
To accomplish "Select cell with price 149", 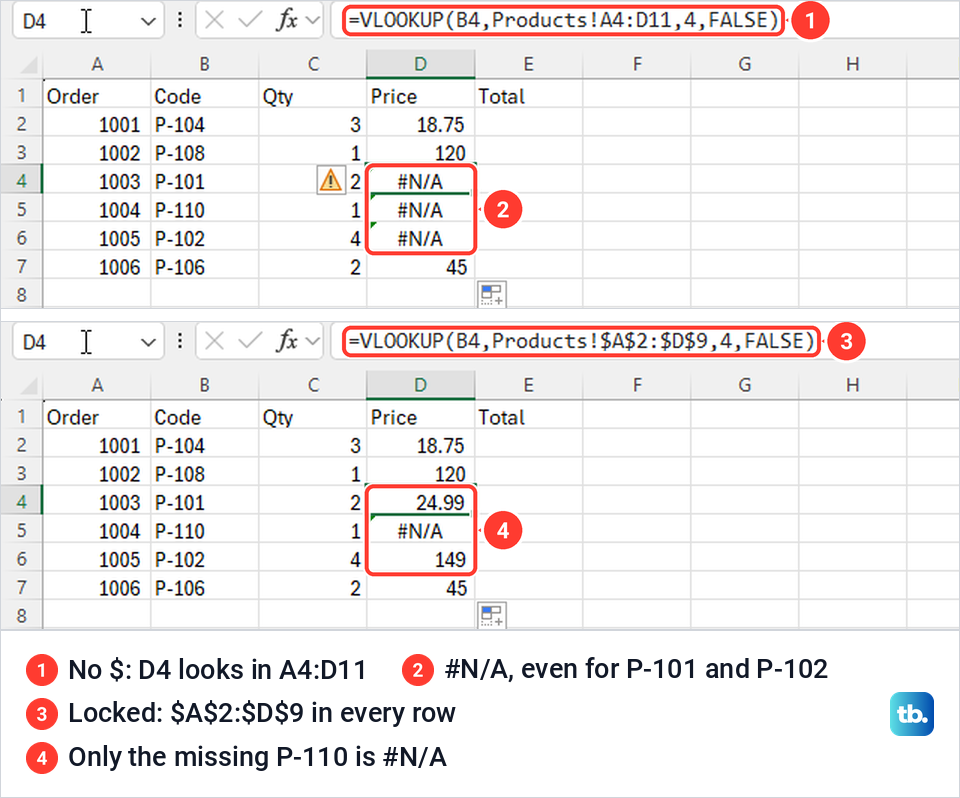I will pos(421,559).
